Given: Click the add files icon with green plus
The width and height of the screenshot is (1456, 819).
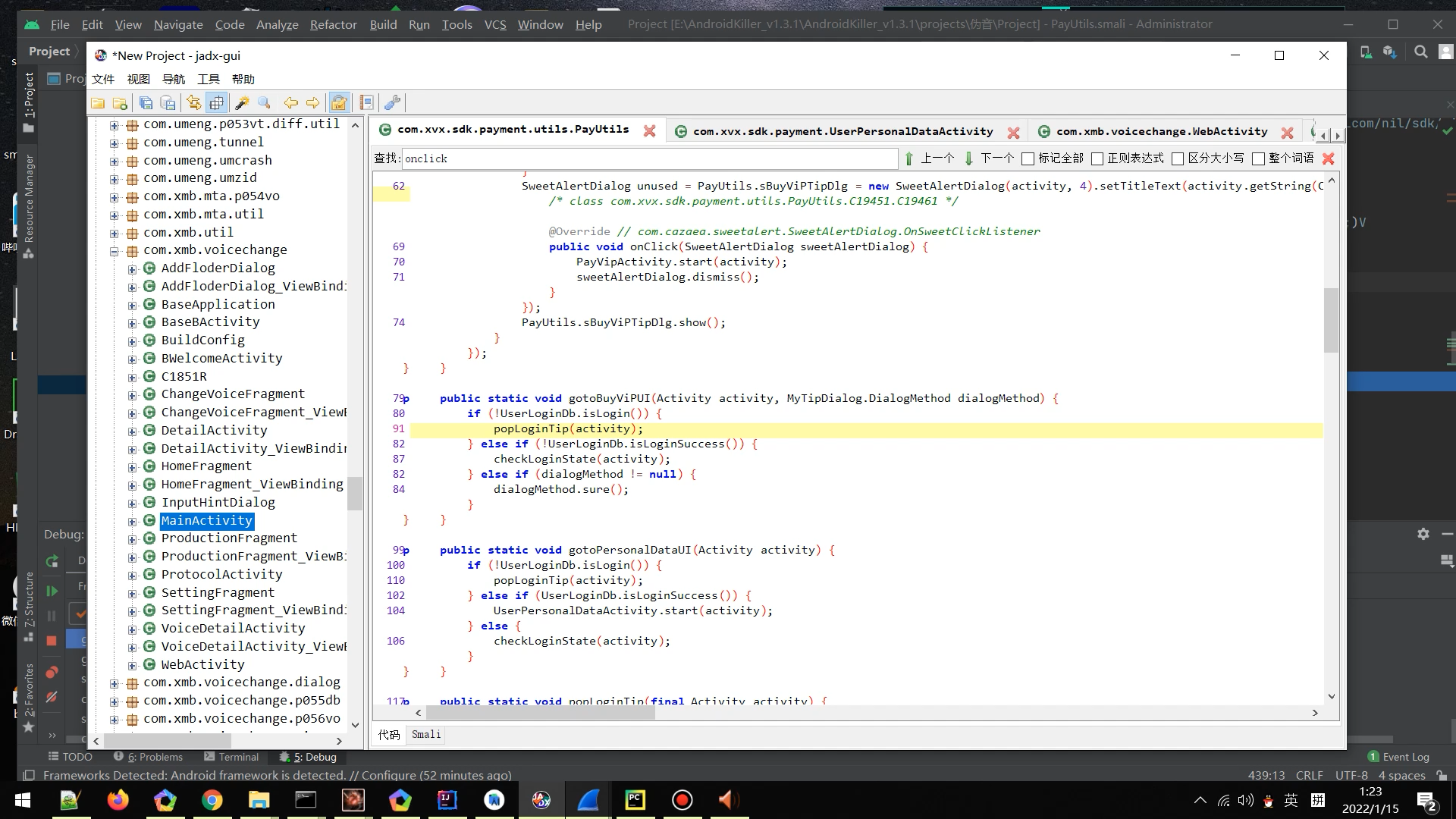Looking at the screenshot, I should [120, 102].
